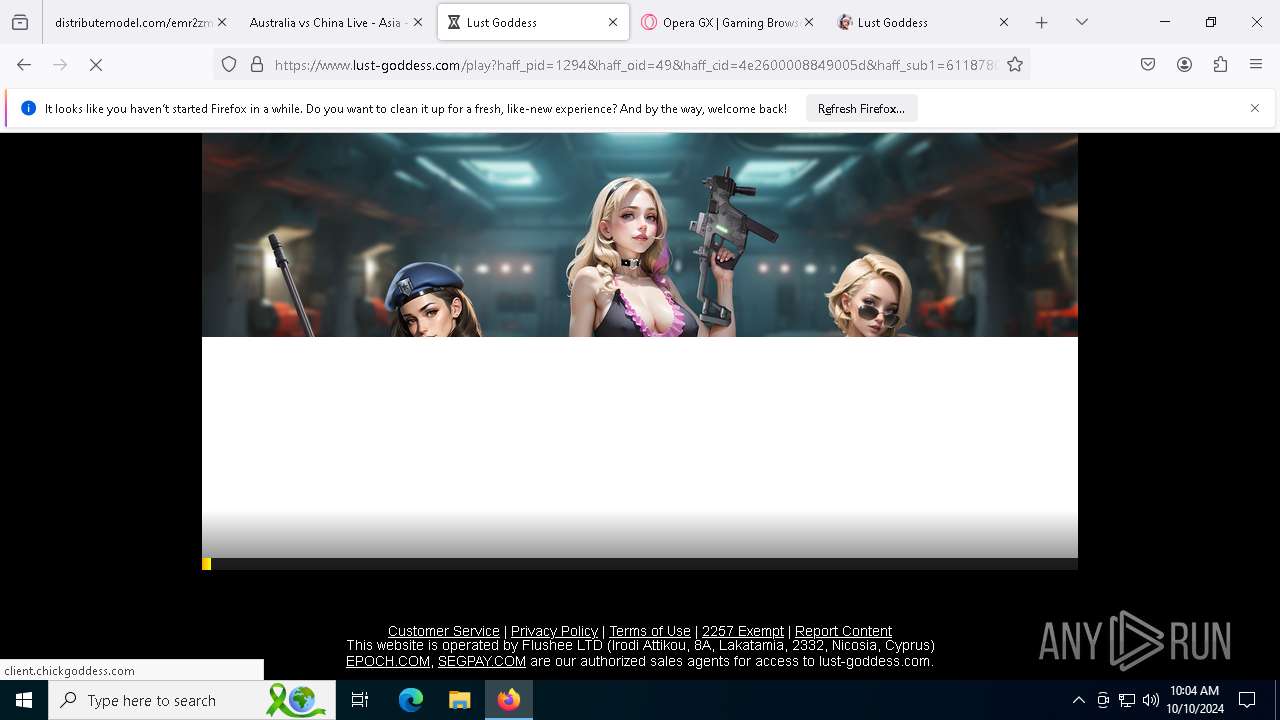Open the Firefox application menu

coord(1256,64)
